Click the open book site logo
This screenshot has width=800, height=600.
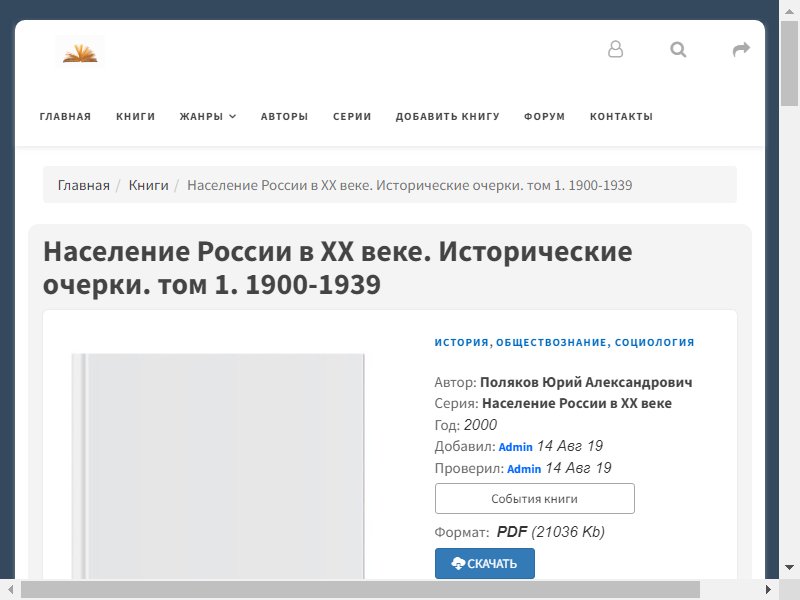coord(80,52)
